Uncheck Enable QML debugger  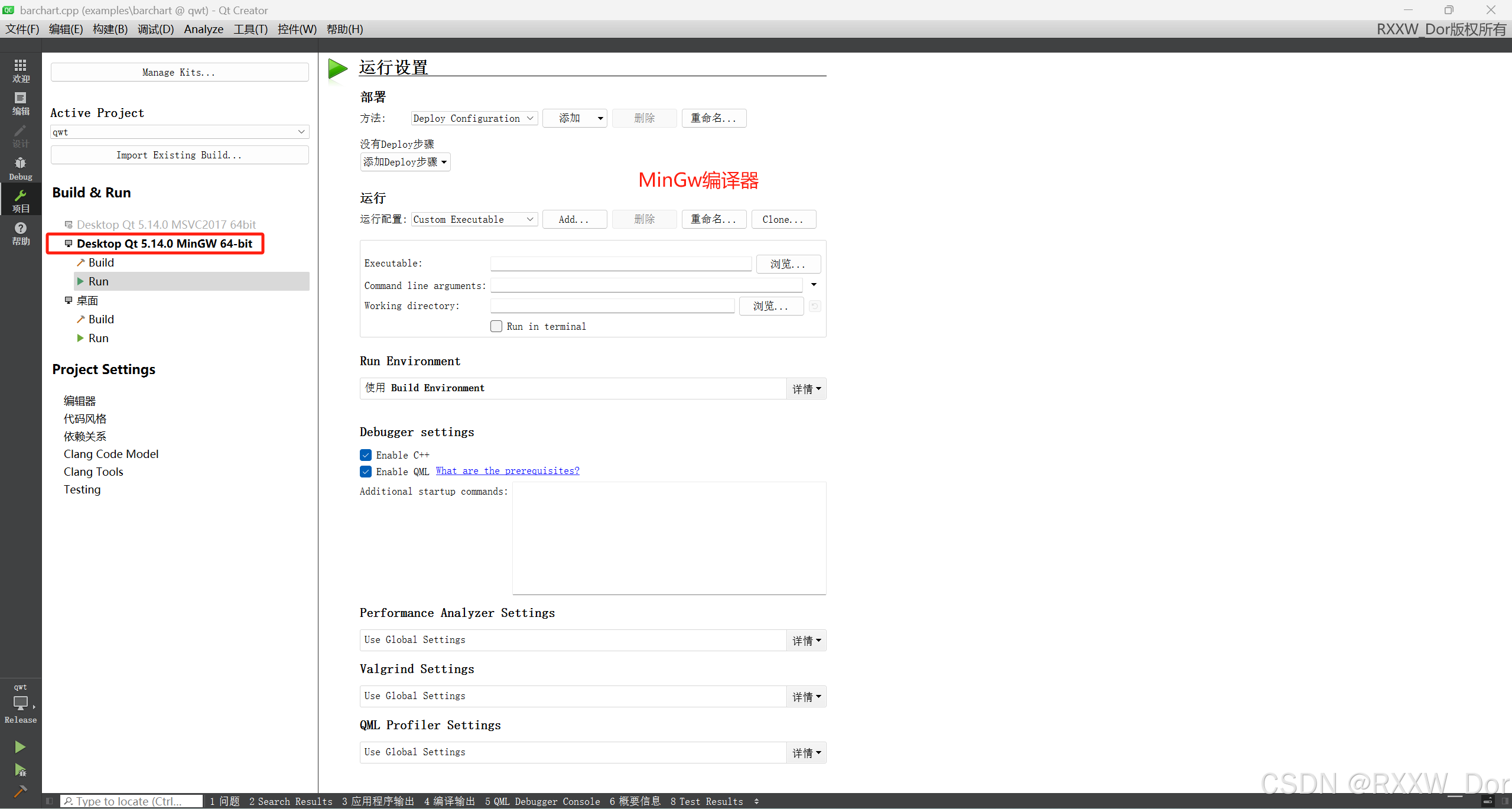point(366,472)
